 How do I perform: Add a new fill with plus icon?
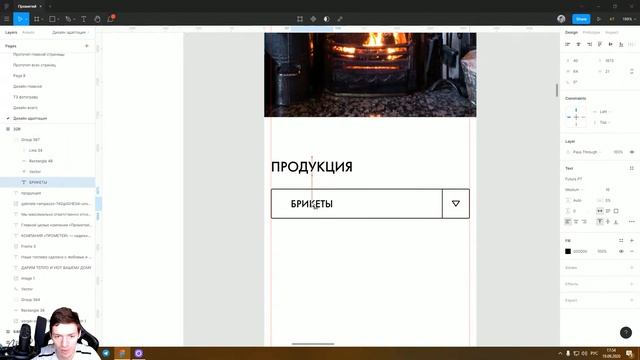632,240
